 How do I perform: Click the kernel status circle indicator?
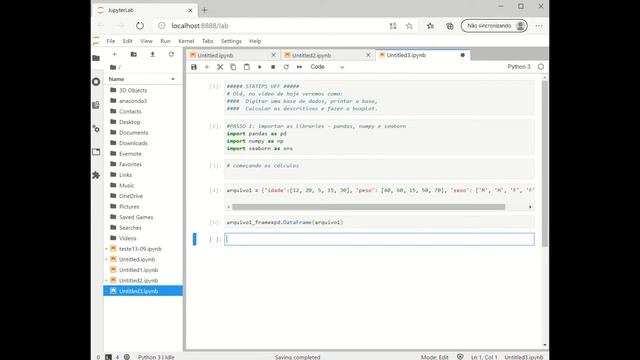(x=541, y=67)
